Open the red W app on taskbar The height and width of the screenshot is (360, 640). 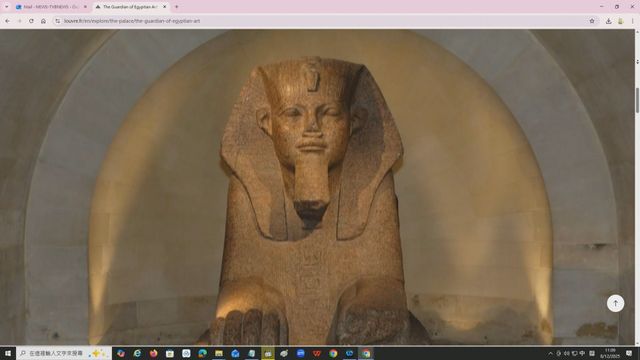coord(317,353)
